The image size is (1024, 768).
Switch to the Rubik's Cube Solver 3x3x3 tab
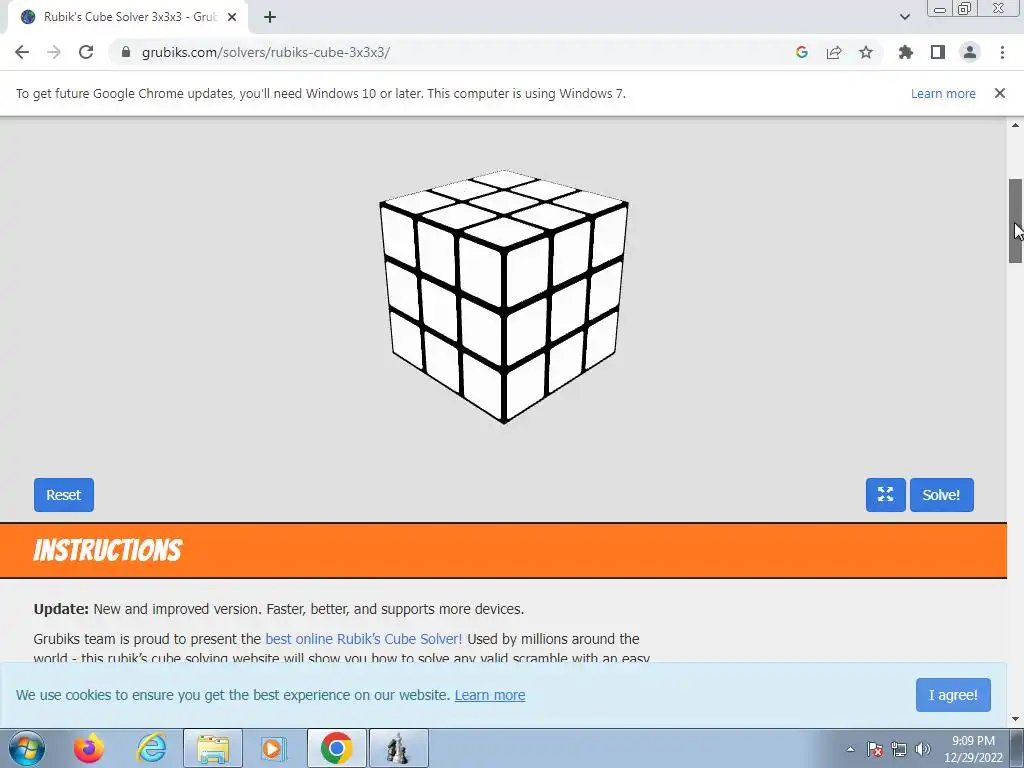point(128,17)
